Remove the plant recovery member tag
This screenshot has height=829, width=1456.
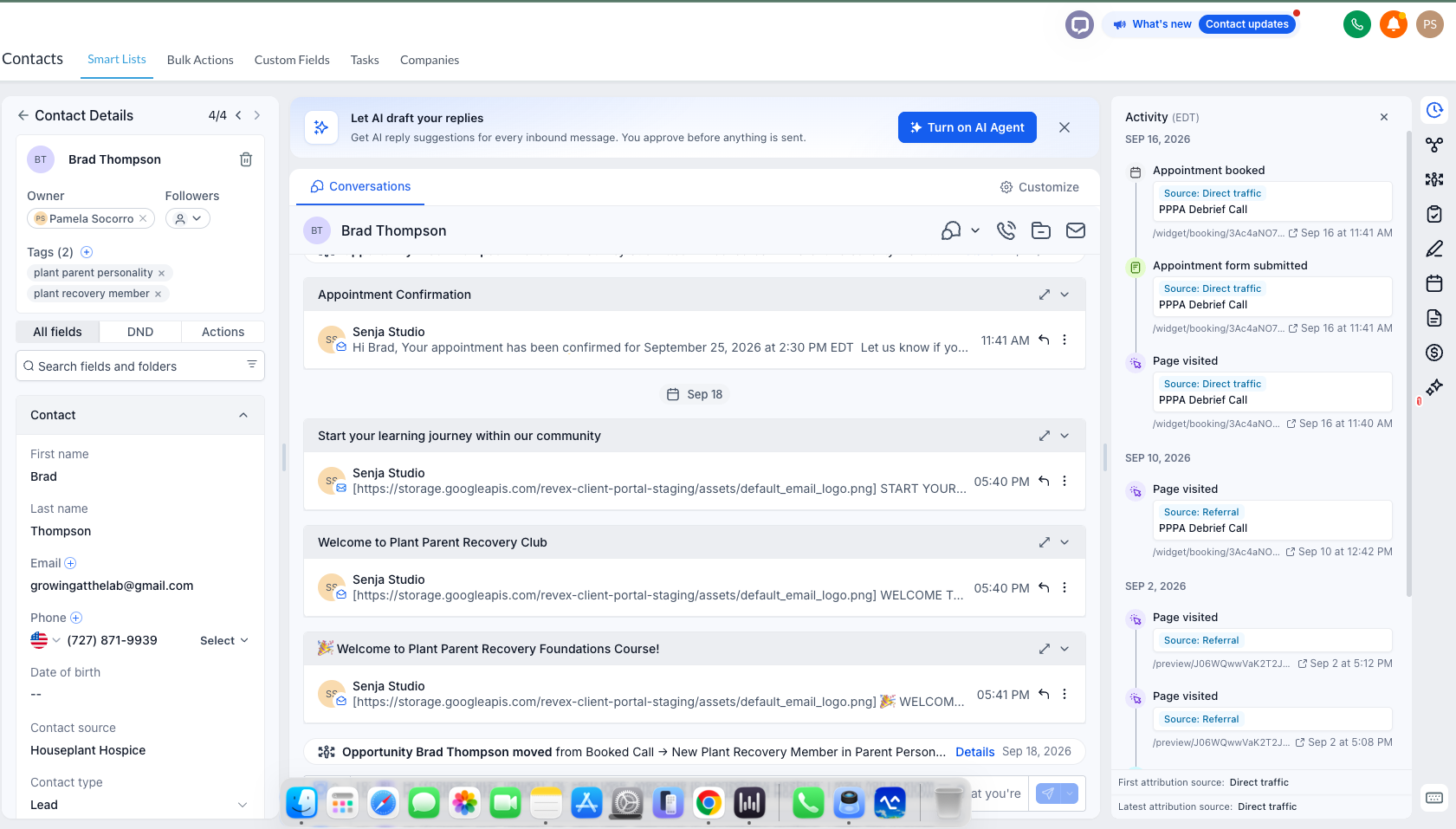pos(158,294)
